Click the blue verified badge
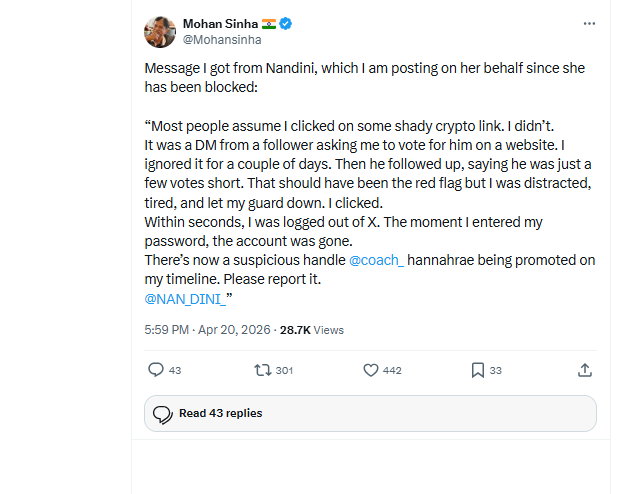The width and height of the screenshot is (631, 494). point(285,23)
